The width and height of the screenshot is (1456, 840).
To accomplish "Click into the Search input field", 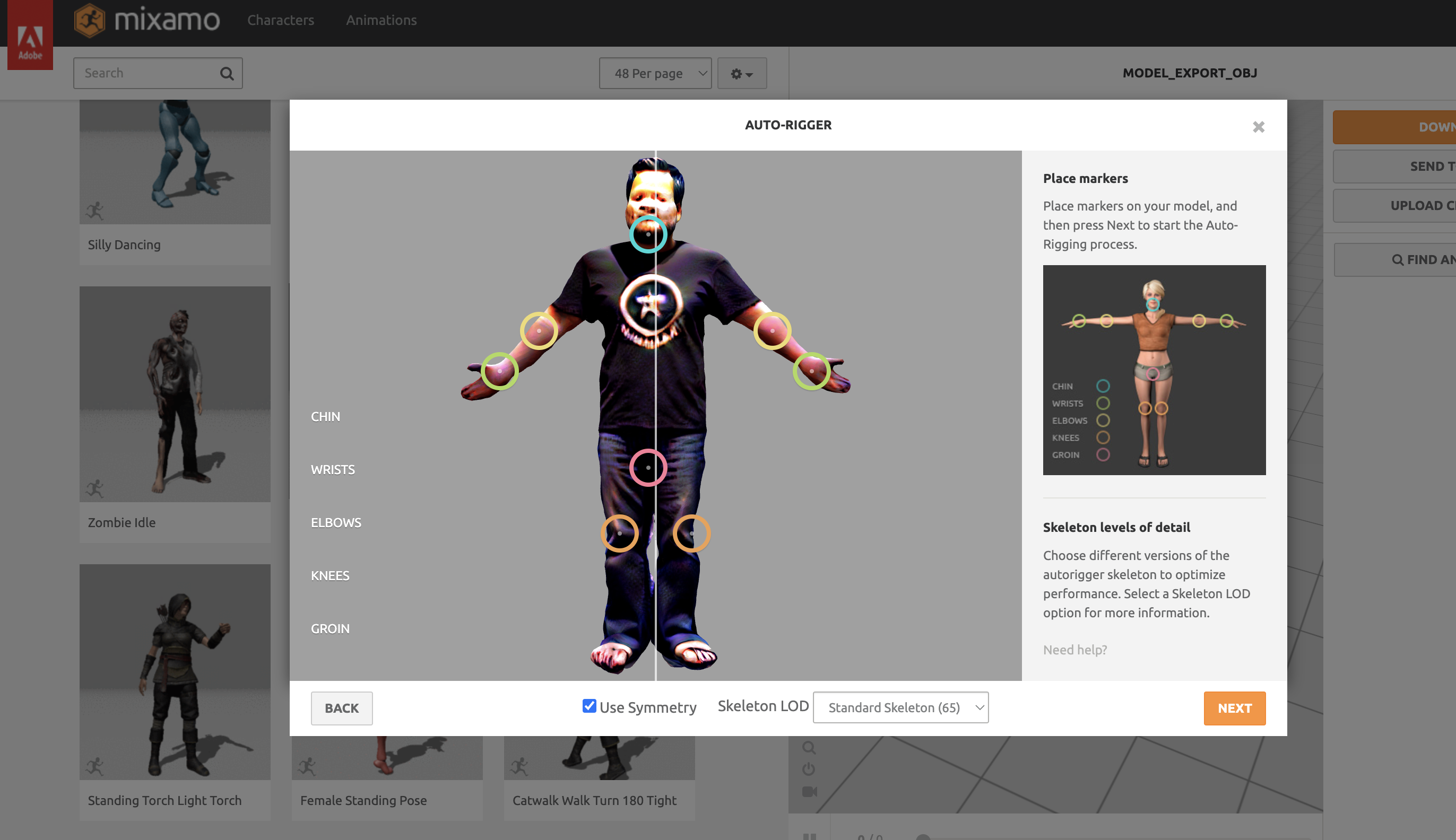I will click(x=147, y=73).
